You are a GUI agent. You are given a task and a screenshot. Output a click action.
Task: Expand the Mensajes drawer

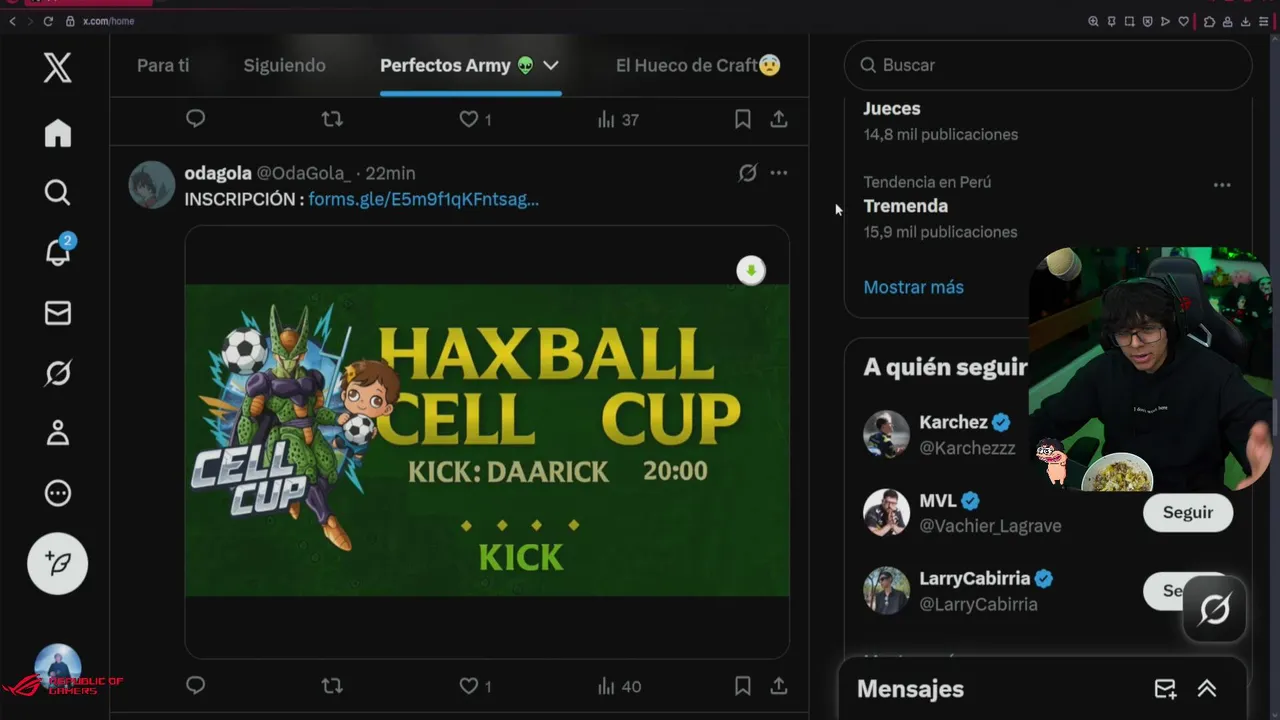click(x=1207, y=689)
